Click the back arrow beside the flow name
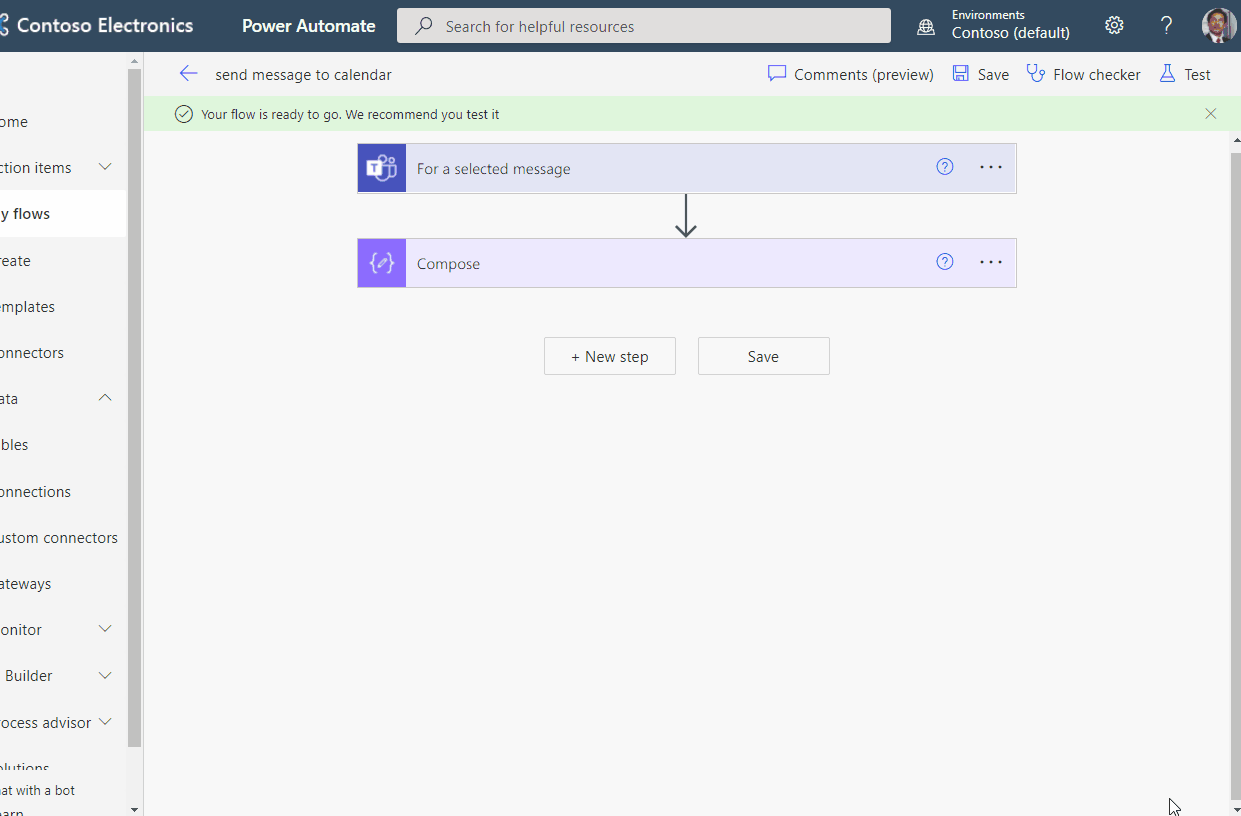The height and width of the screenshot is (816, 1241). [x=188, y=74]
